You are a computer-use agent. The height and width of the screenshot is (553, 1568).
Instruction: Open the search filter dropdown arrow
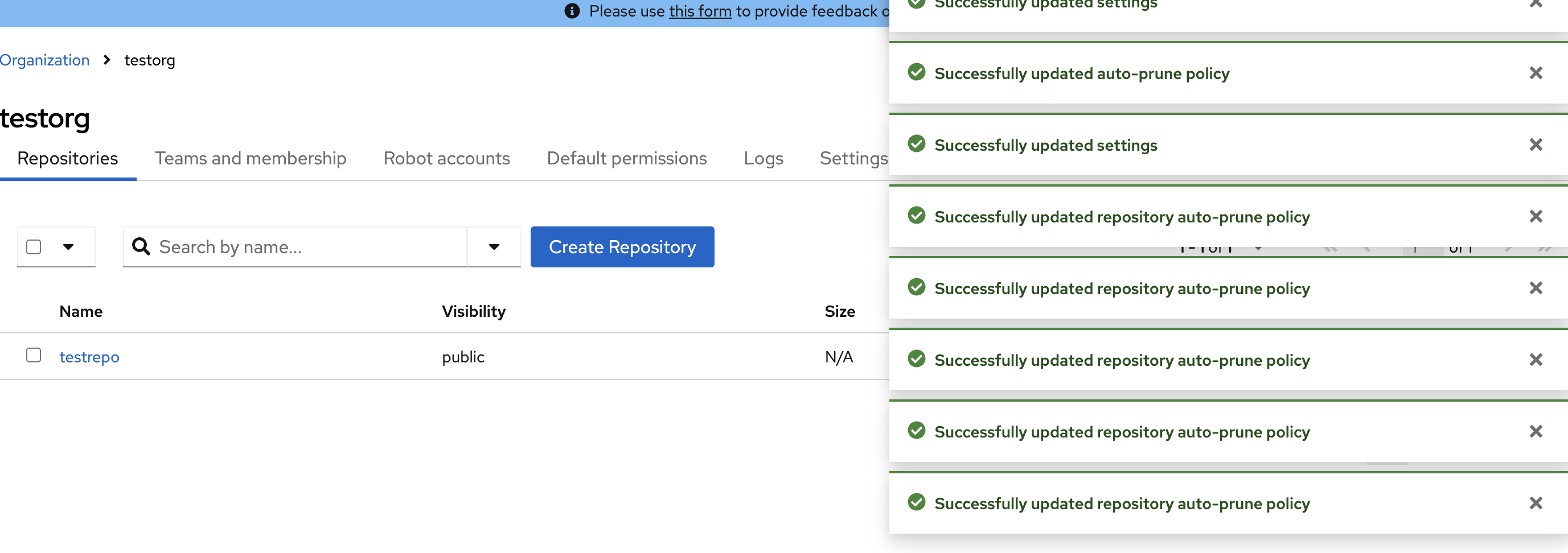click(x=494, y=247)
